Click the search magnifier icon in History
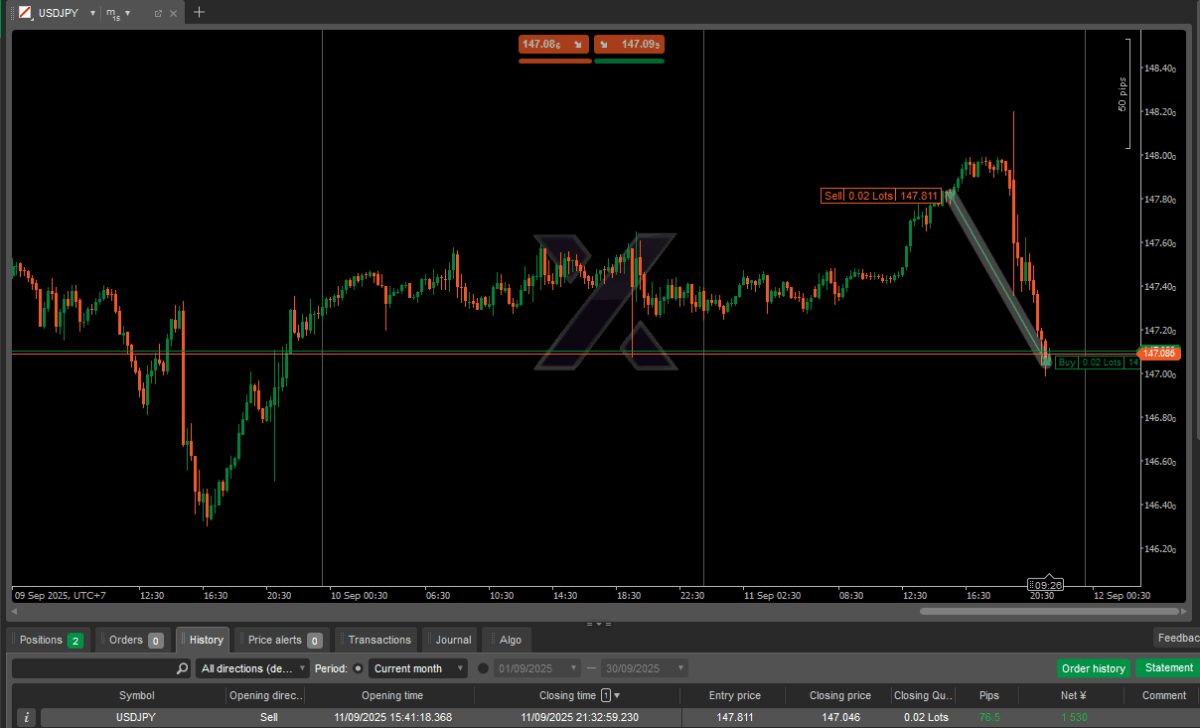The width and height of the screenshot is (1200, 728). tap(182, 668)
